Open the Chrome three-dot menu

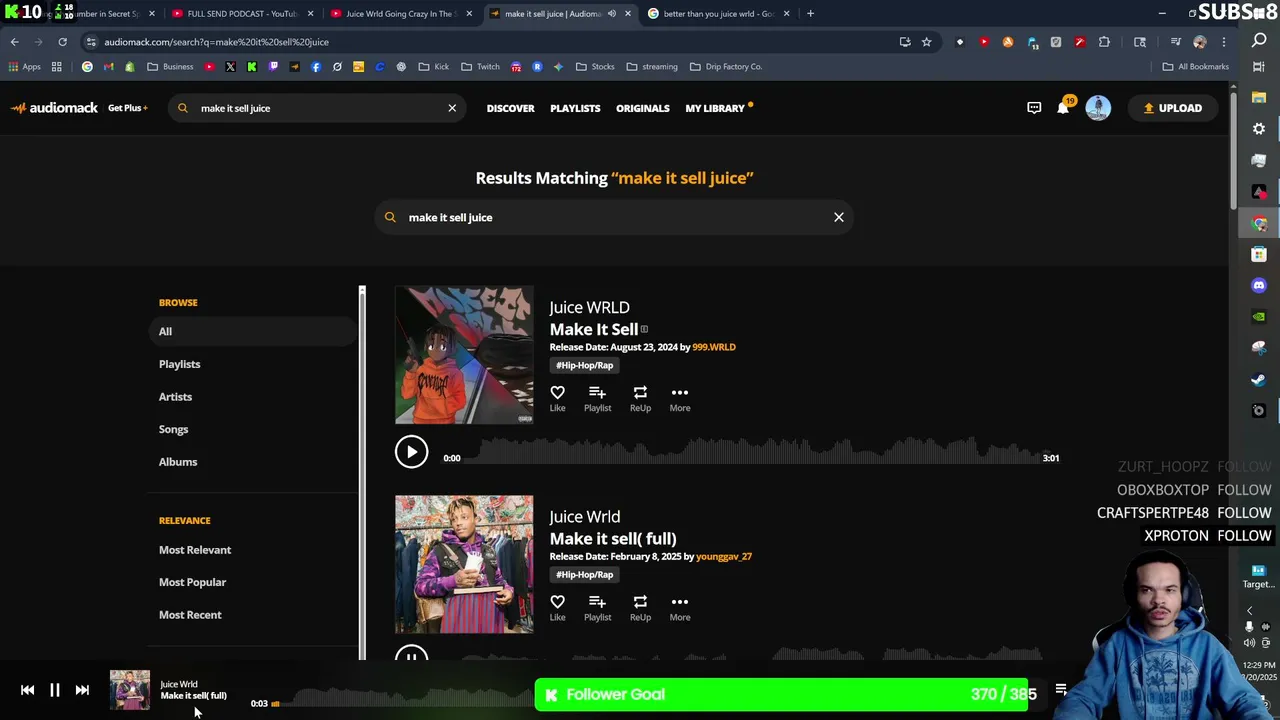tap(1223, 42)
